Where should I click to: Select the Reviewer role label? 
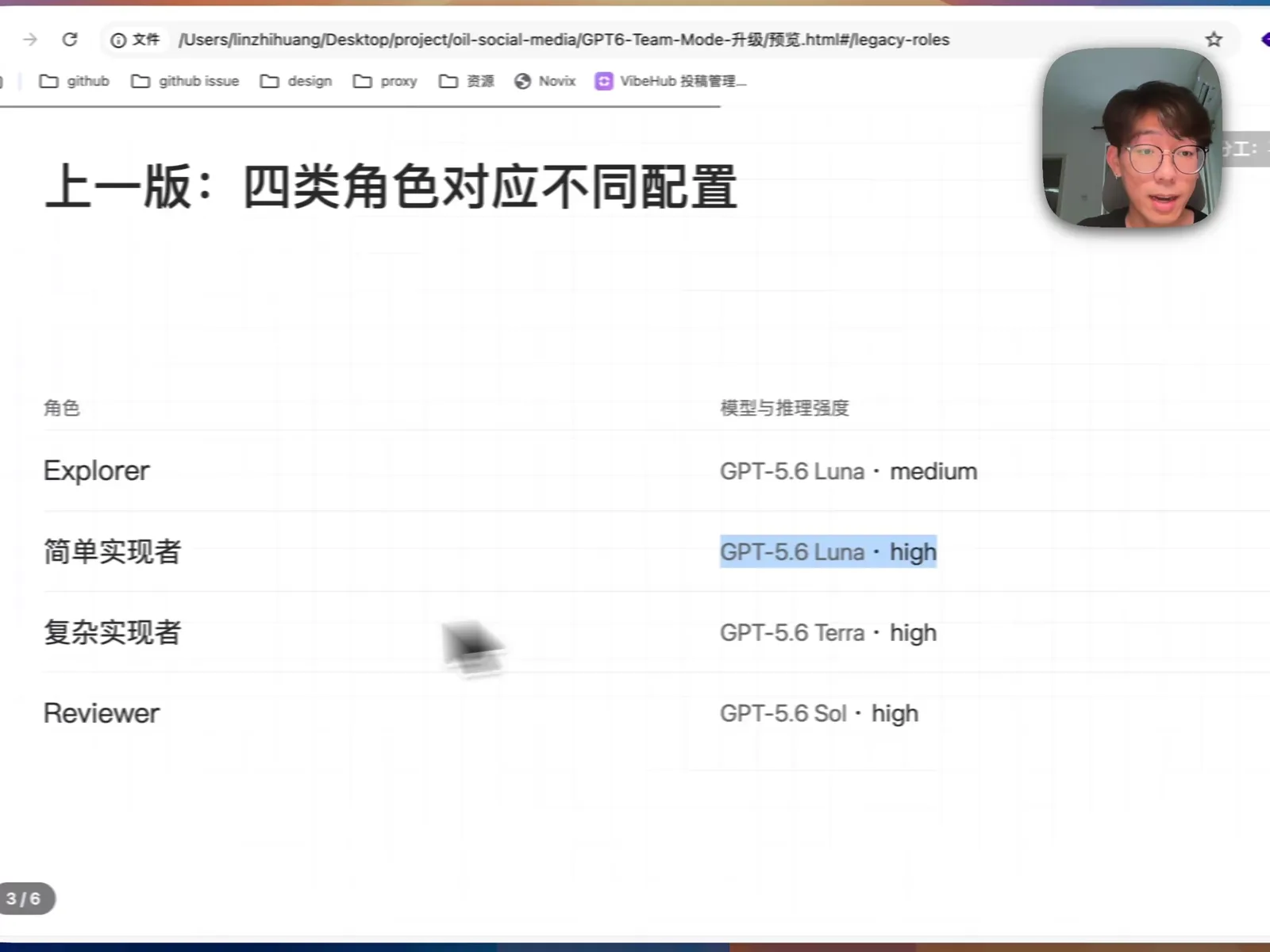102,713
